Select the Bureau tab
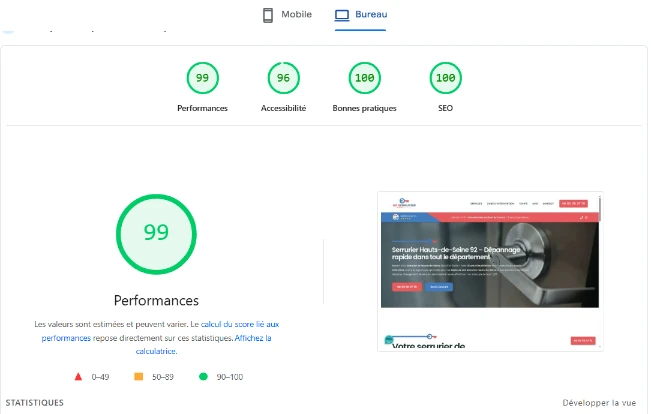This screenshot has width=651, height=414. [x=360, y=15]
